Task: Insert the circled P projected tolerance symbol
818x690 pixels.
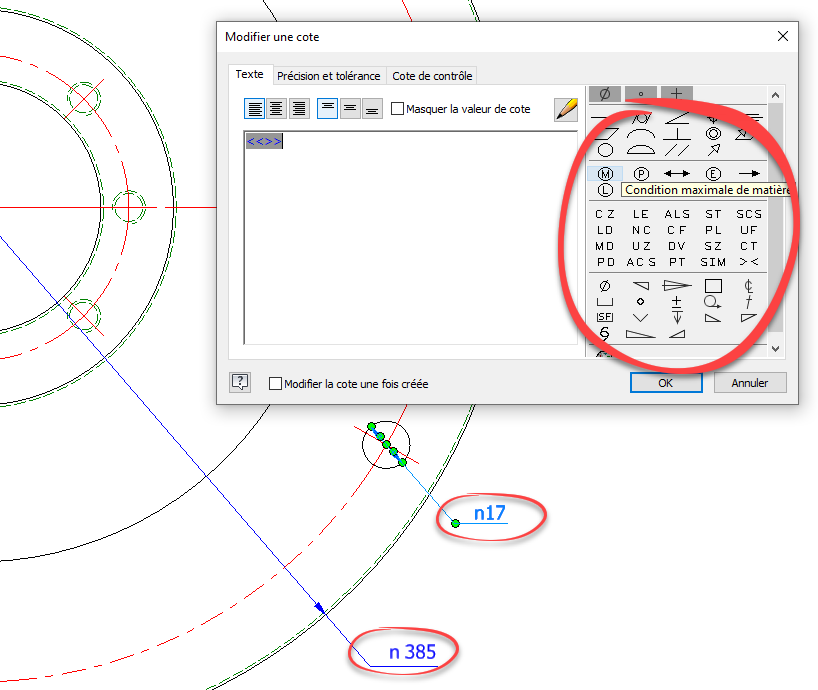Action: click(x=641, y=174)
